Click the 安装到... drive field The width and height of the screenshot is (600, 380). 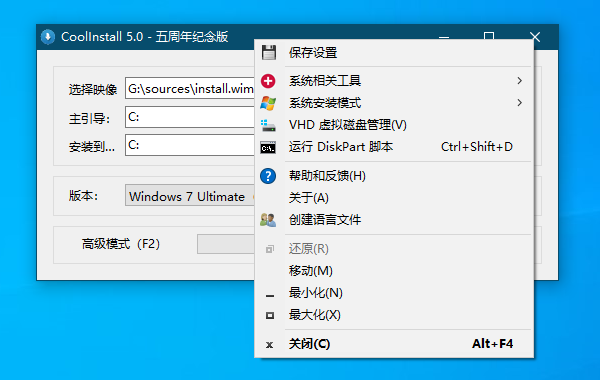coord(190,145)
